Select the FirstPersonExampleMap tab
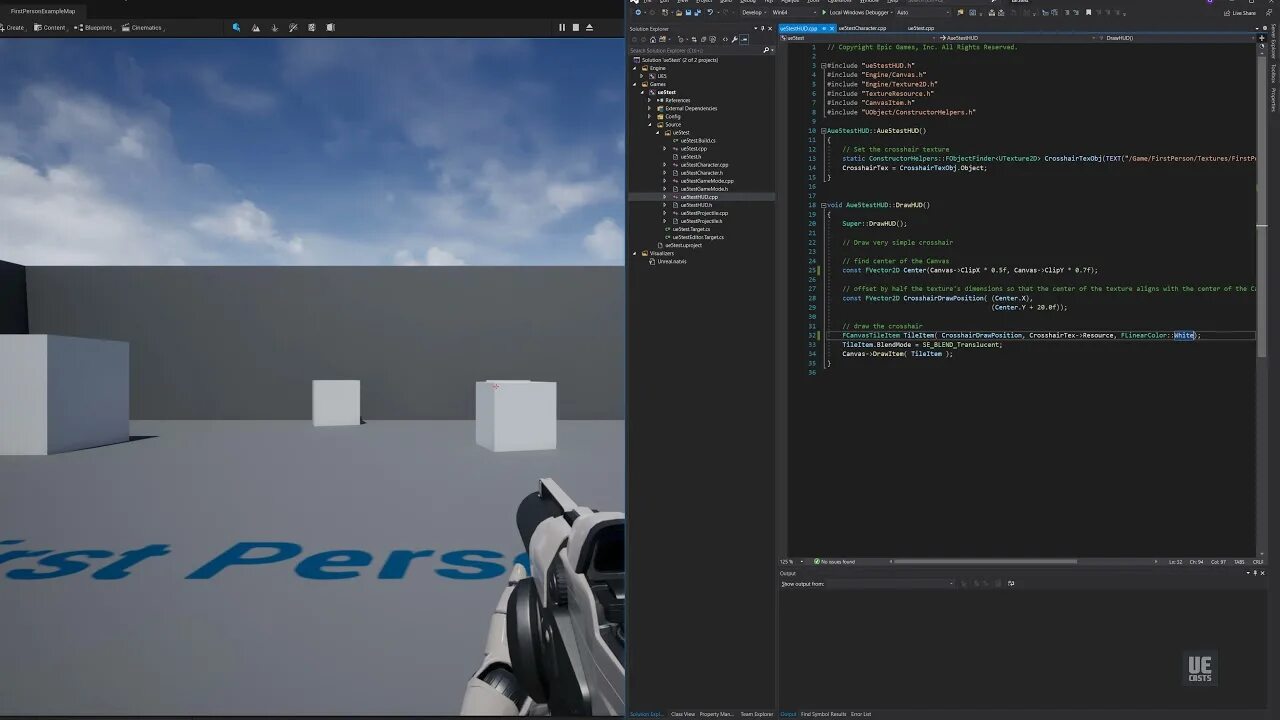The image size is (1280, 720). point(43,11)
